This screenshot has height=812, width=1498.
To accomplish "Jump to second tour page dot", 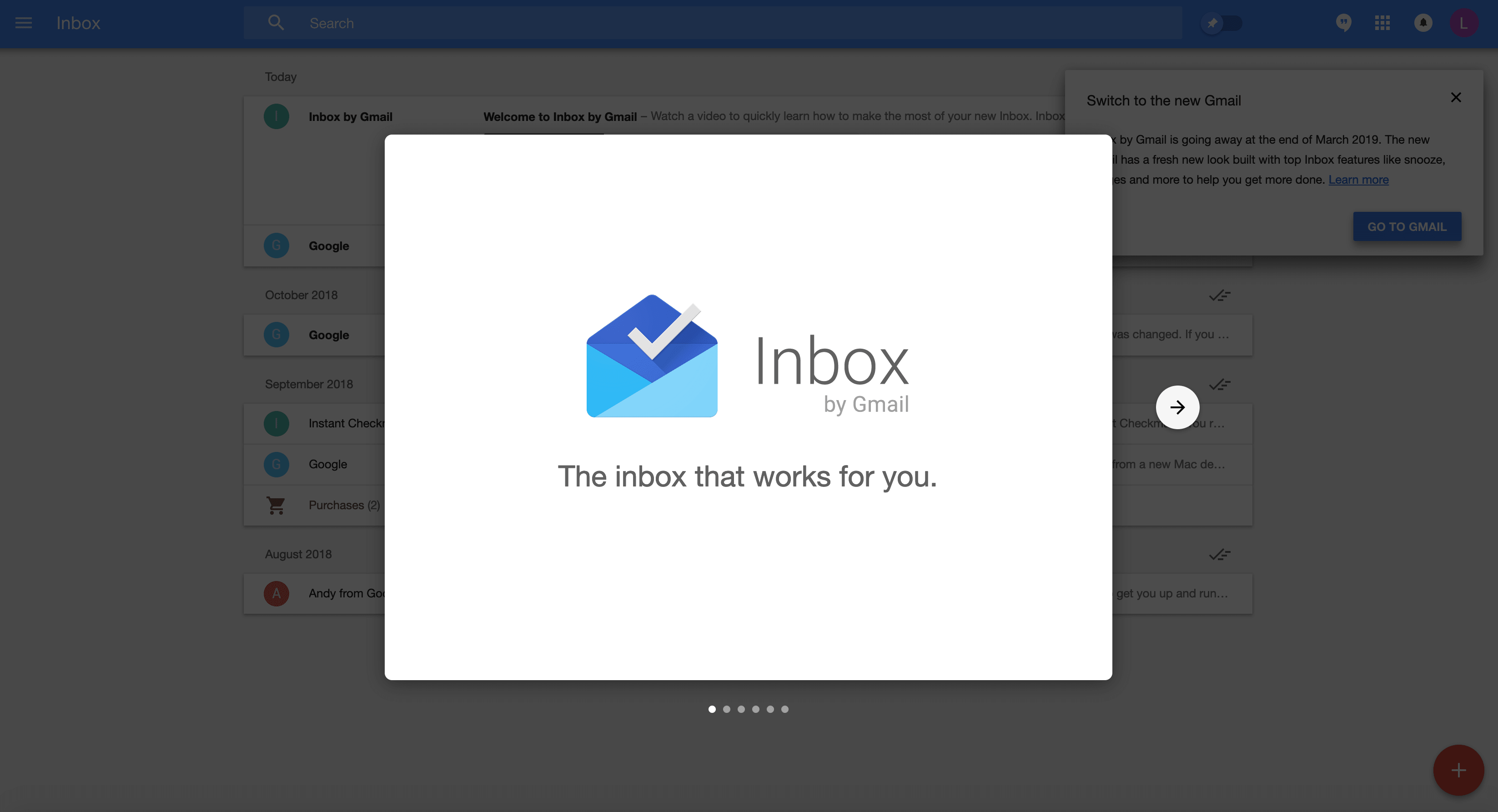I will 726,709.
